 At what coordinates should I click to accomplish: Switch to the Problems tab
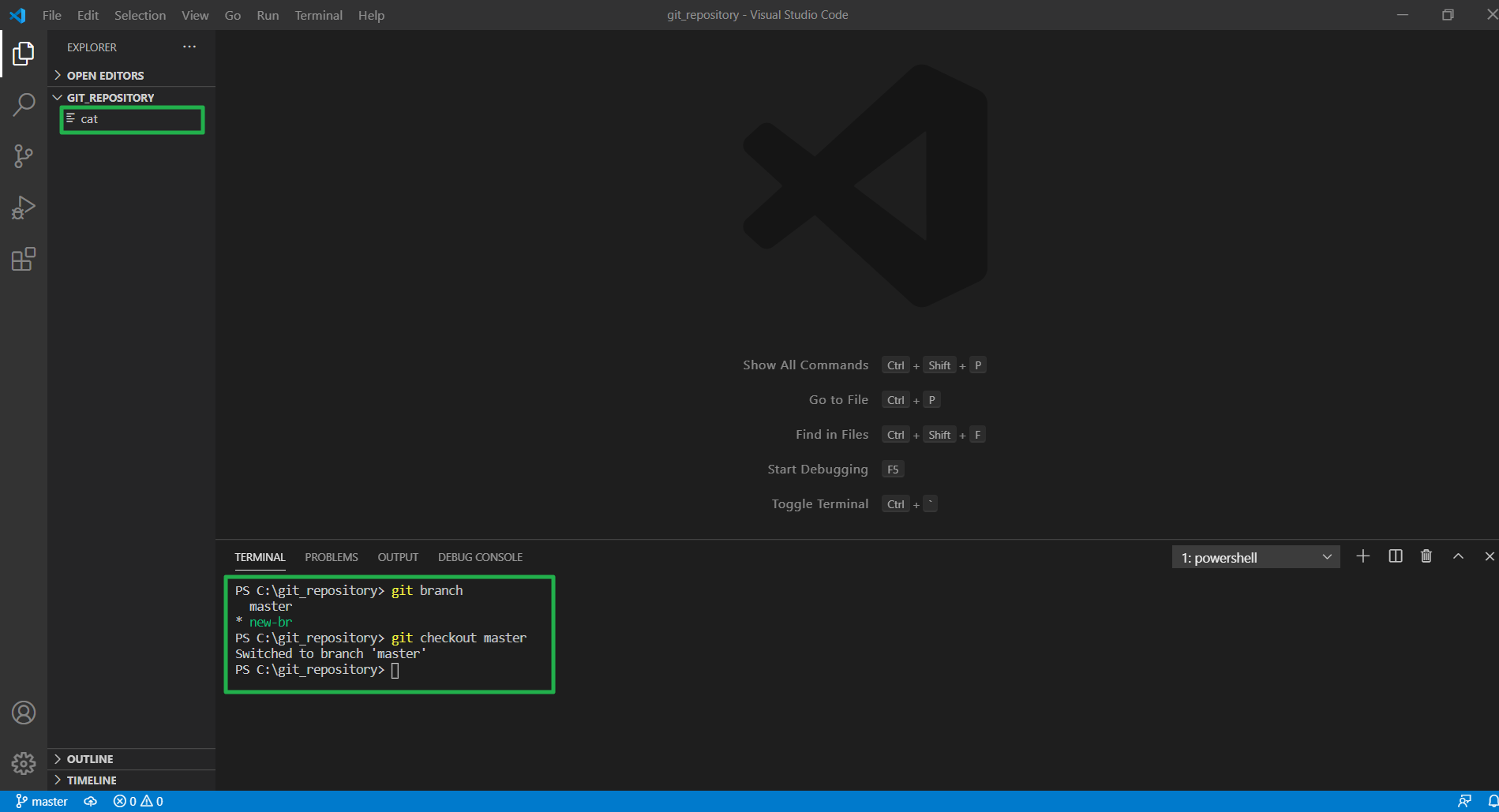point(332,557)
